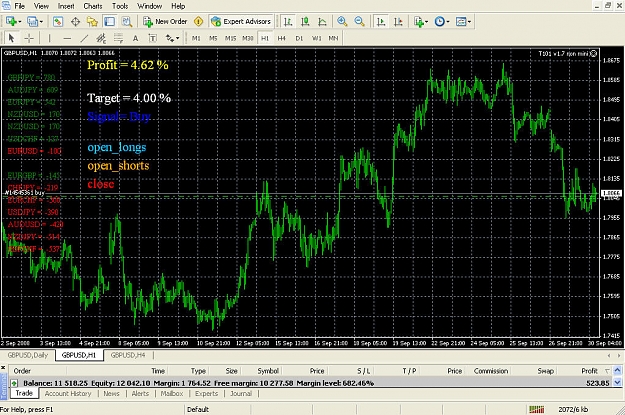Select the arrows drawing tool
625x415 pixels.
170,38
